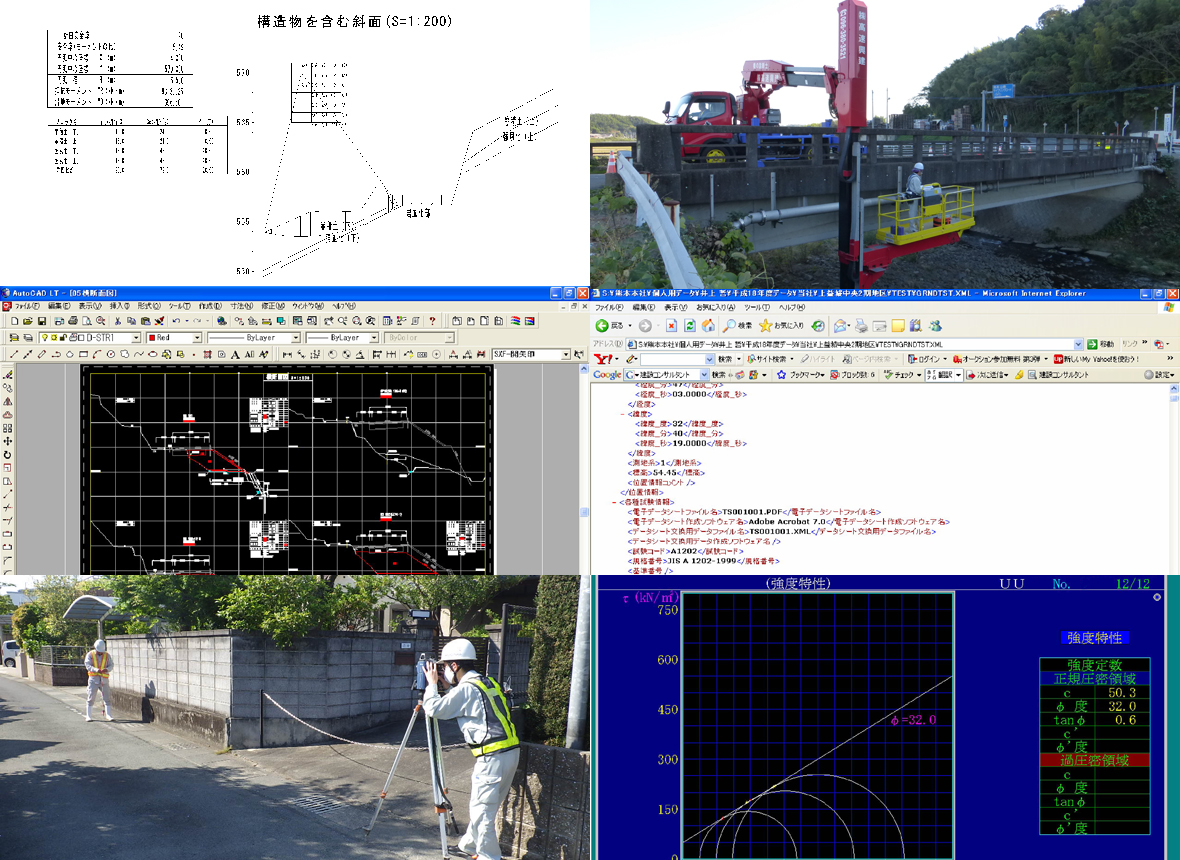
Task: Click the 移動 Go button beside address bar
Action: pos(1100,345)
